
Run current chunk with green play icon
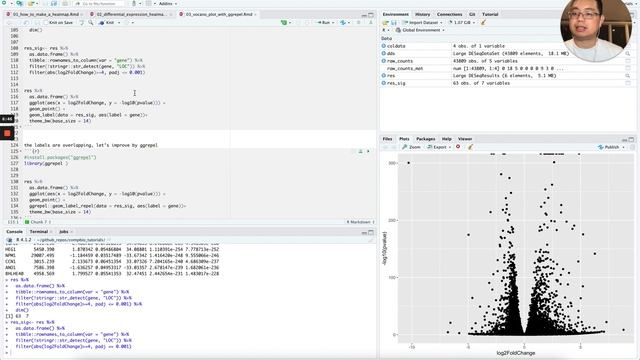(x=368, y=151)
